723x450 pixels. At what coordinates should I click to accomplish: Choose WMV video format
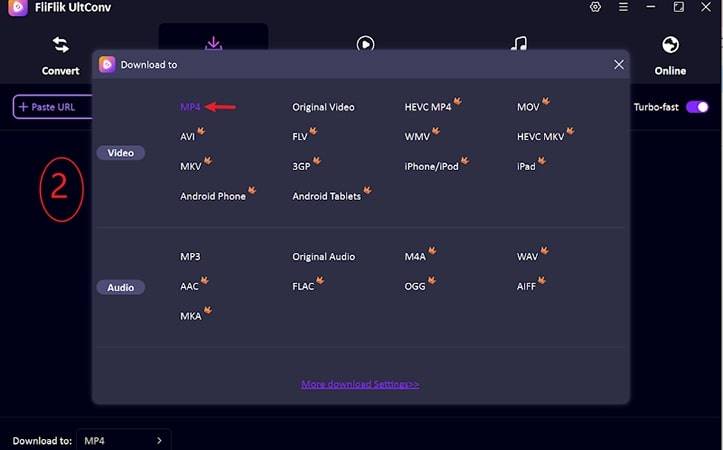[417, 136]
